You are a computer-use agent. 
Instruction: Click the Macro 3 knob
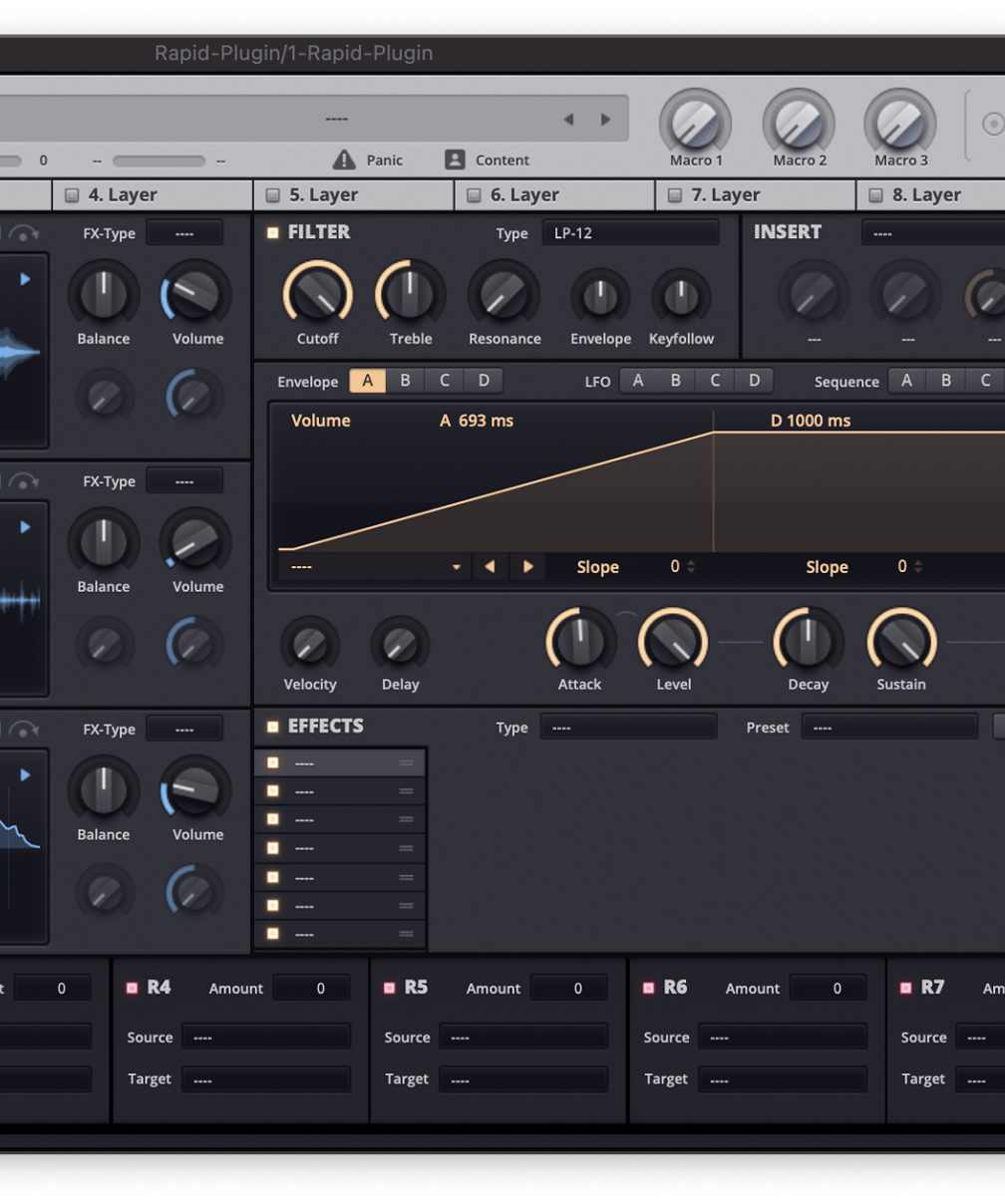(x=900, y=124)
